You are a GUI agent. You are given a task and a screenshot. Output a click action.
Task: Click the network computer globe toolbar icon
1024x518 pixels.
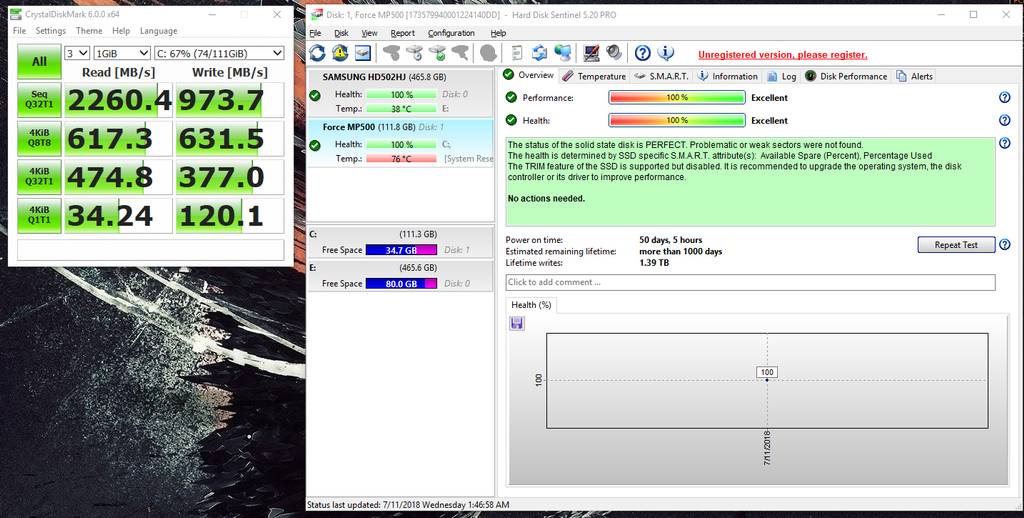pyautogui.click(x=562, y=54)
